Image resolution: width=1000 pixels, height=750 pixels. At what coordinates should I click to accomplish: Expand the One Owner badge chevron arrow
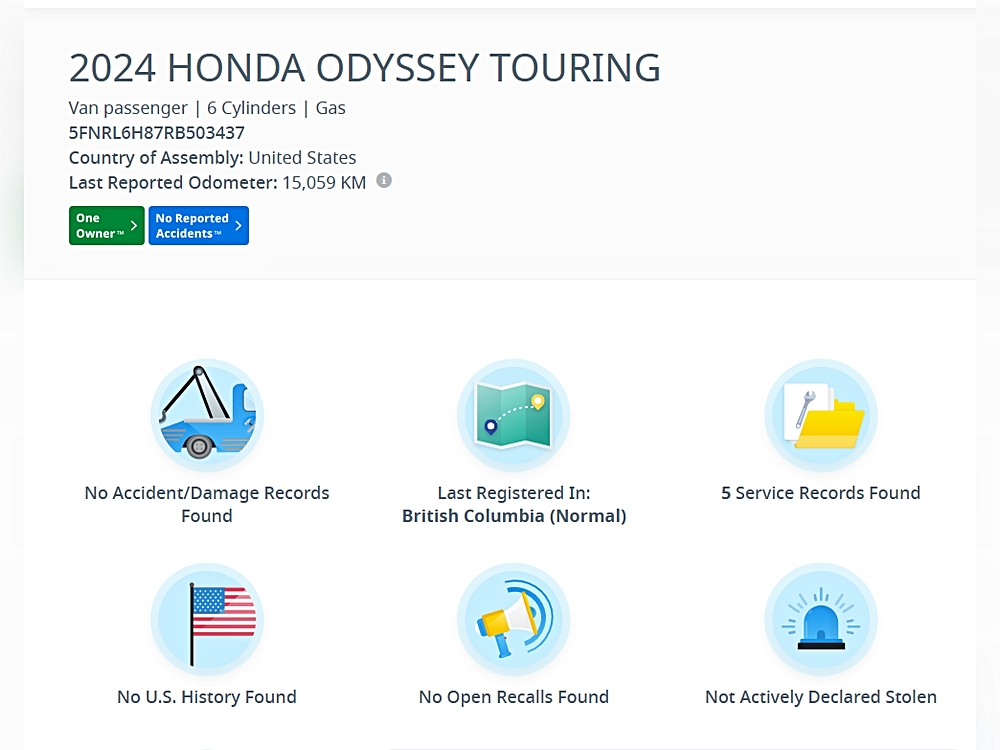click(x=134, y=226)
